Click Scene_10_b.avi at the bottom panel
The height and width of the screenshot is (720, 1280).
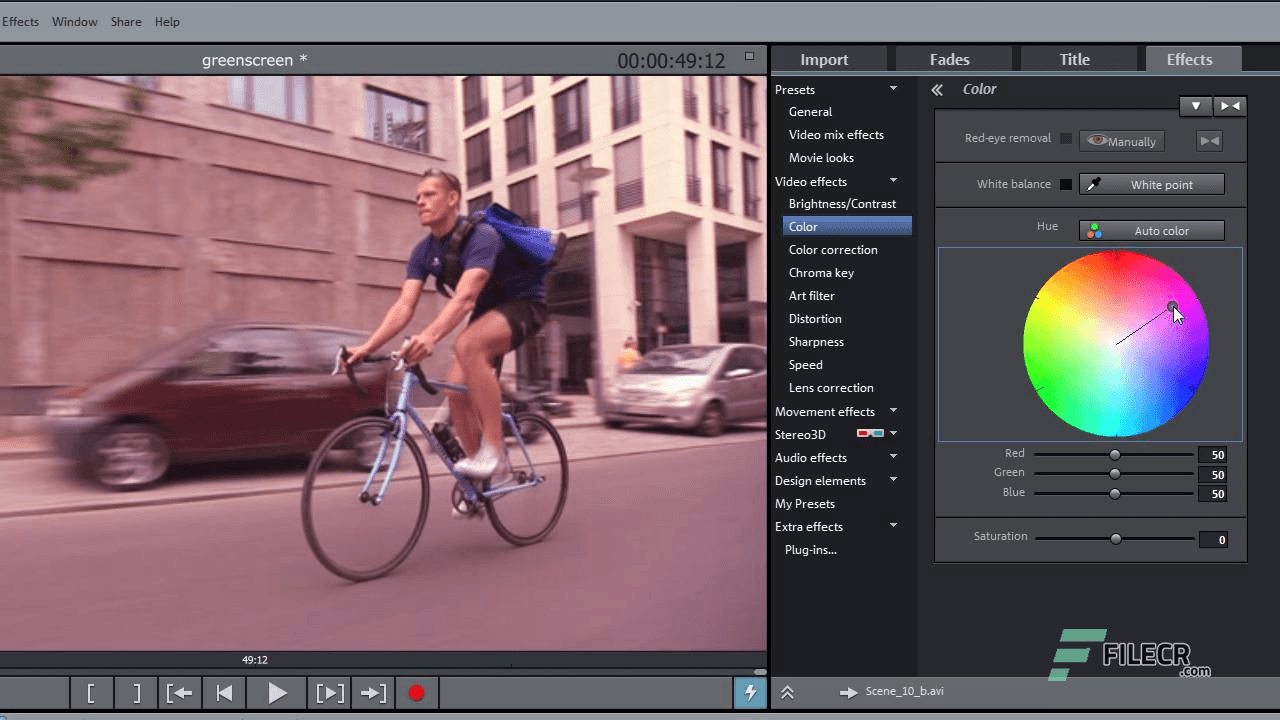[x=904, y=691]
